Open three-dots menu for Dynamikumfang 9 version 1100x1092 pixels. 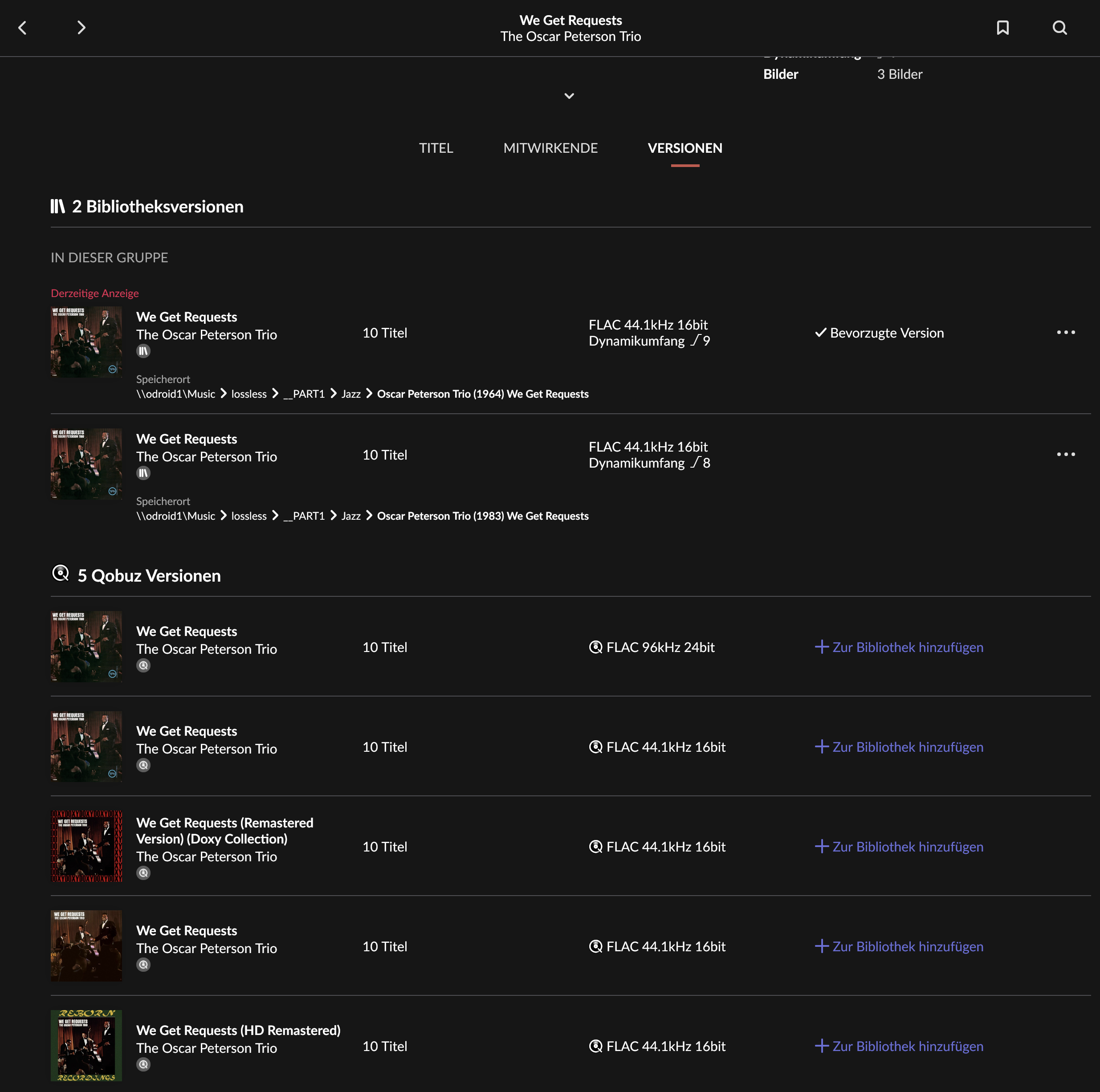1066,332
